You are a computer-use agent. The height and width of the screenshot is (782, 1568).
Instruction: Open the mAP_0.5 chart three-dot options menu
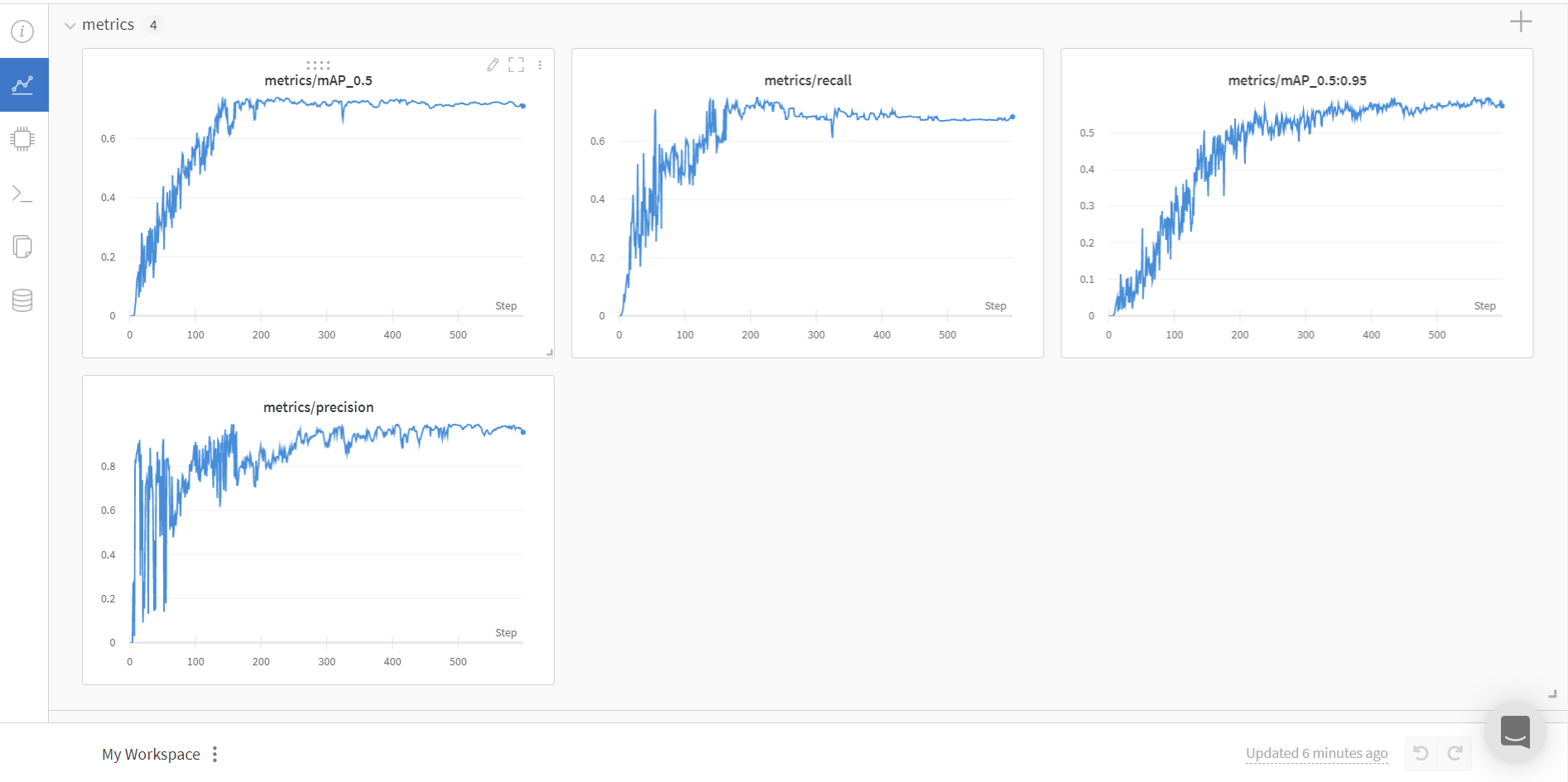click(x=540, y=65)
